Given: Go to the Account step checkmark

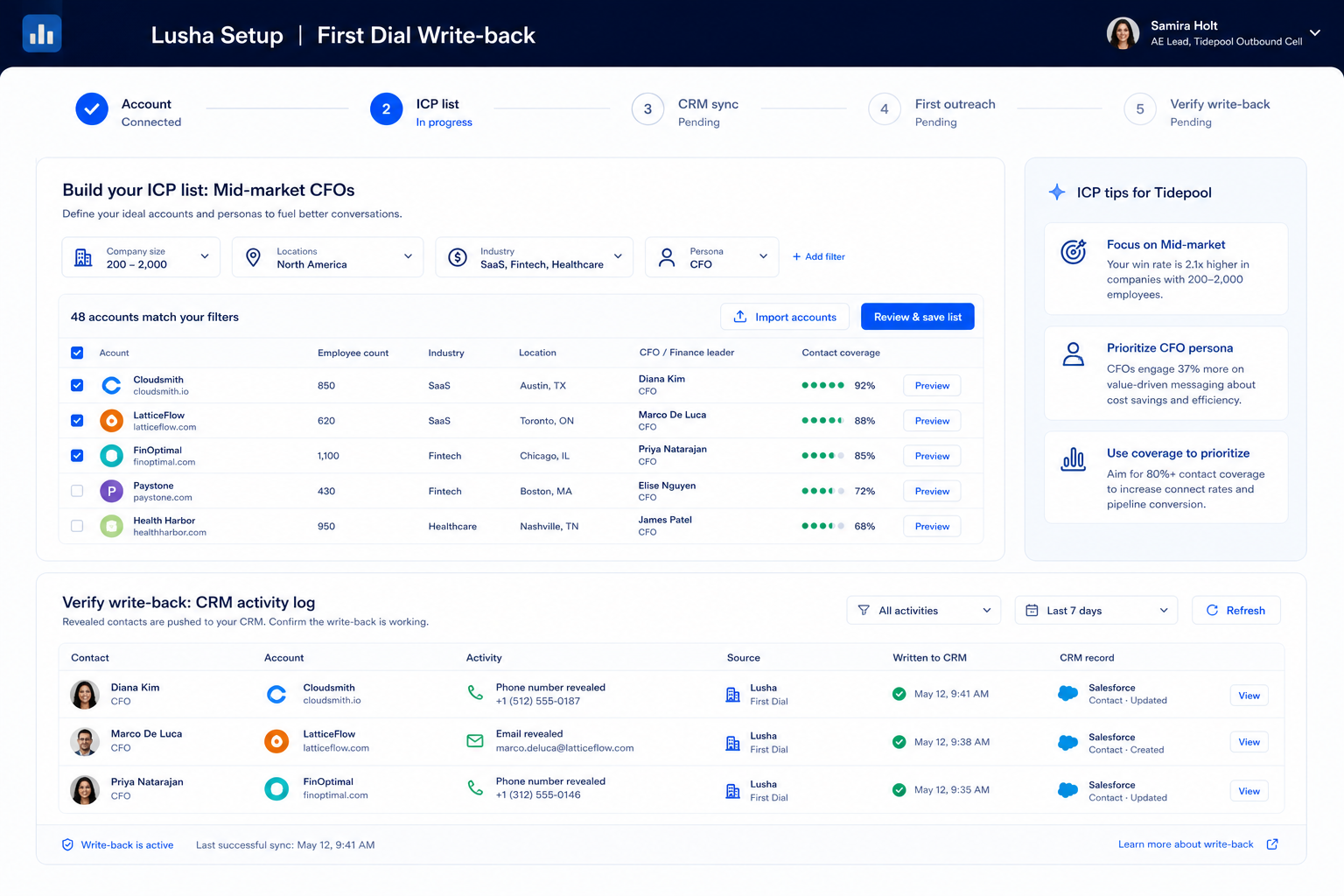Looking at the screenshot, I should pos(92,109).
